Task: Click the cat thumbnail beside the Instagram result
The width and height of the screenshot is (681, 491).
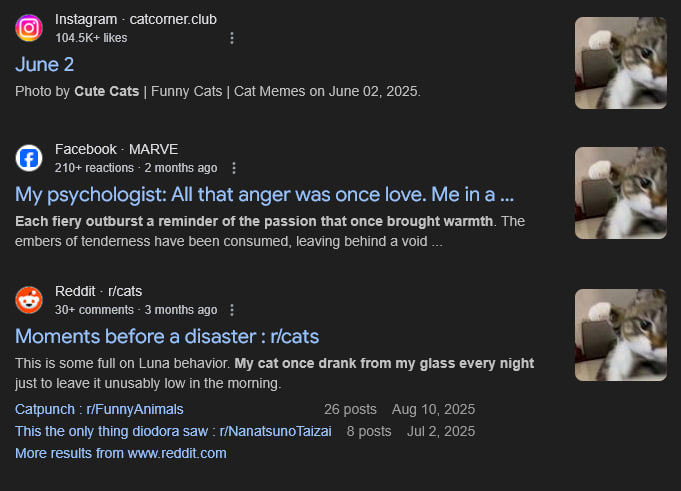Action: 621,63
